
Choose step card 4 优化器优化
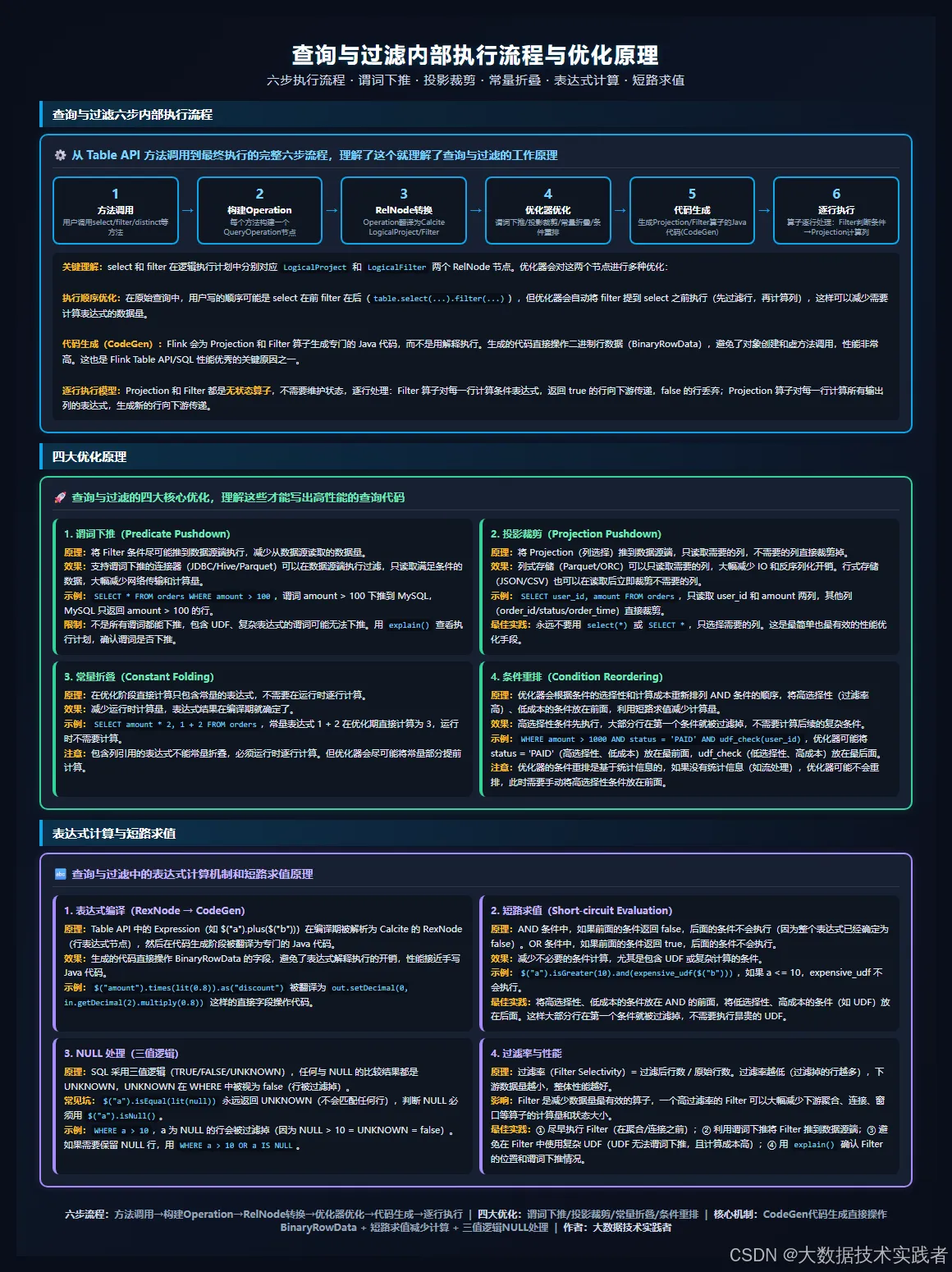click(548, 211)
